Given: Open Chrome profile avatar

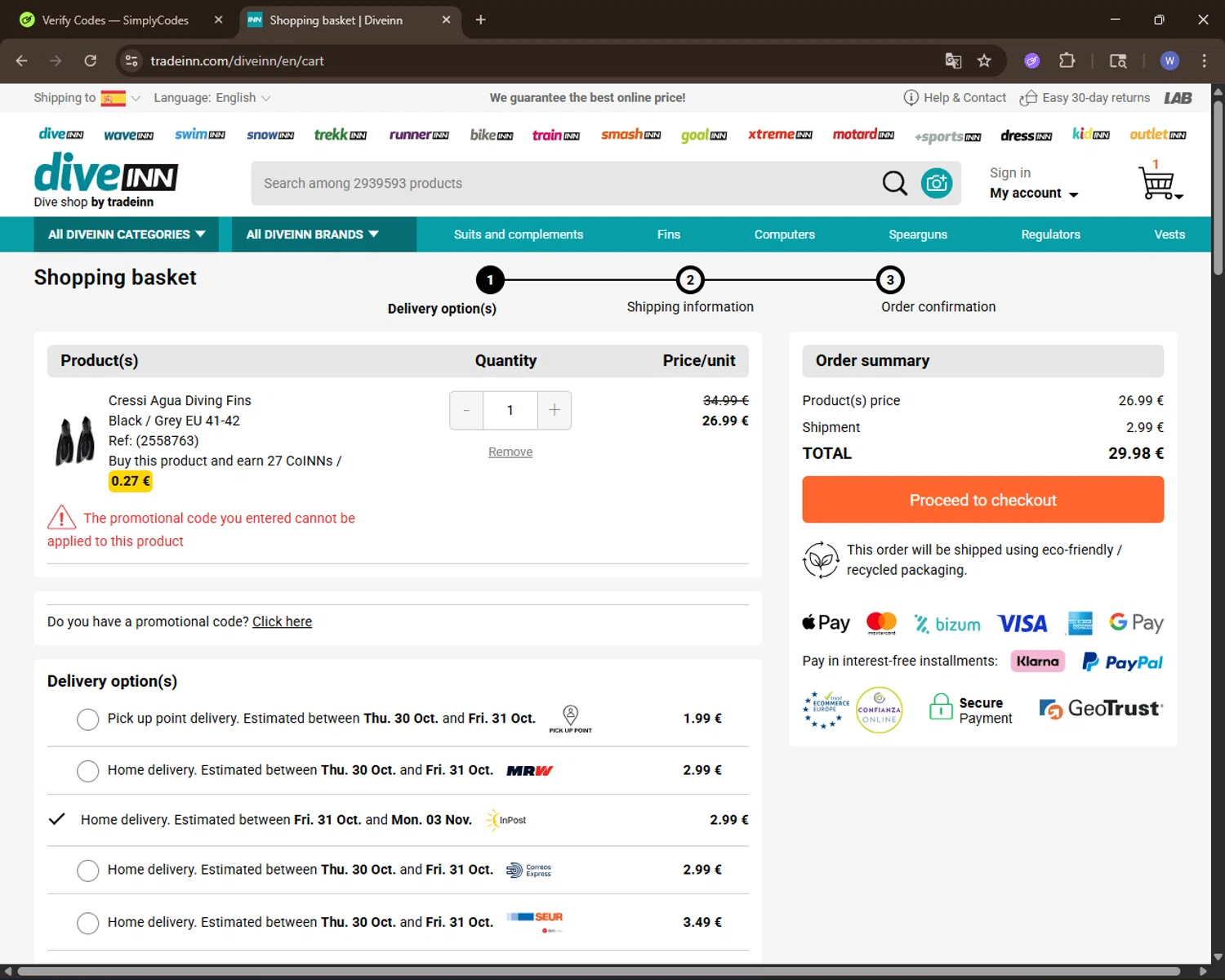Looking at the screenshot, I should (x=1169, y=60).
